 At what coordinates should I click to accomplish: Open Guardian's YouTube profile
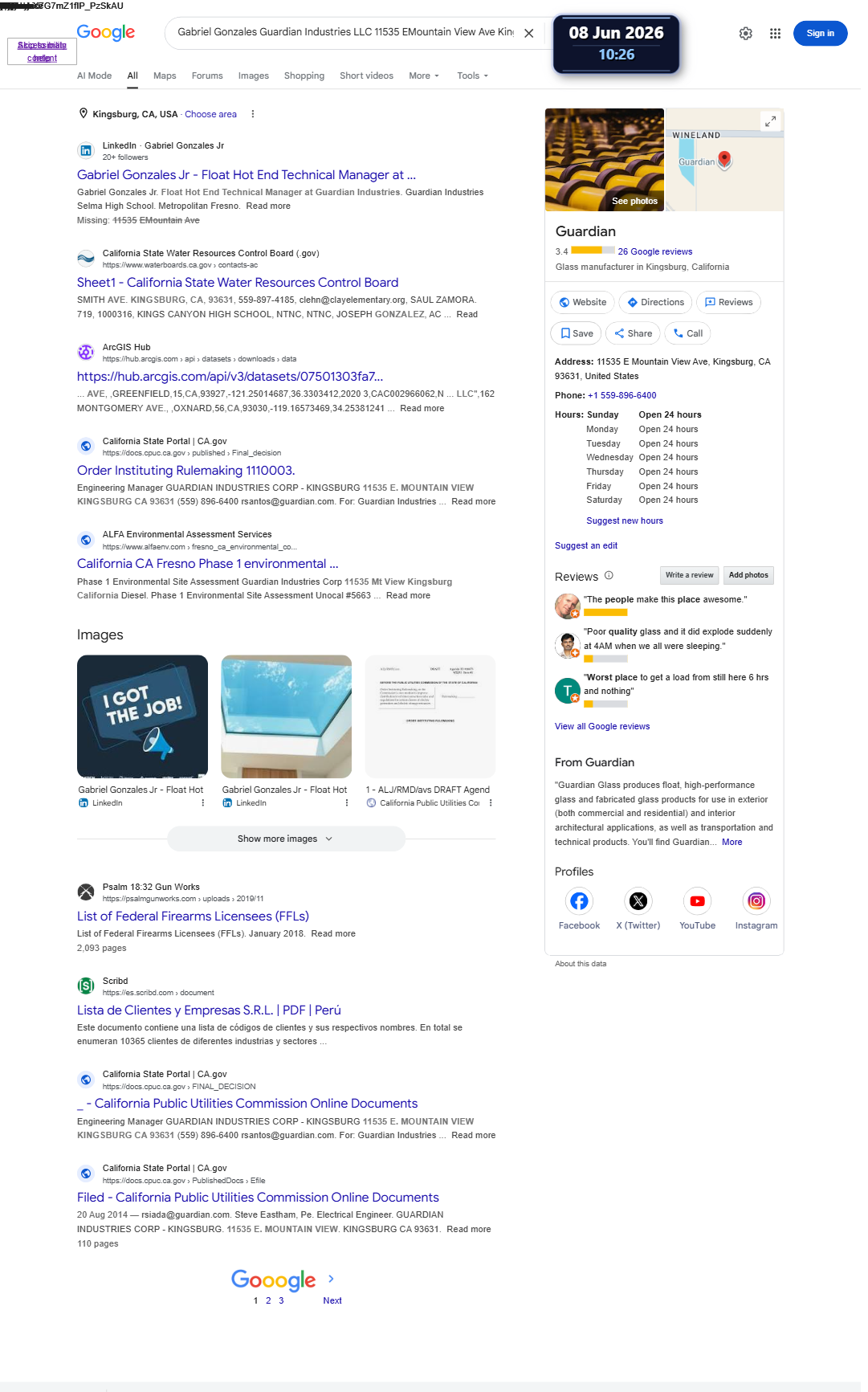(x=697, y=901)
